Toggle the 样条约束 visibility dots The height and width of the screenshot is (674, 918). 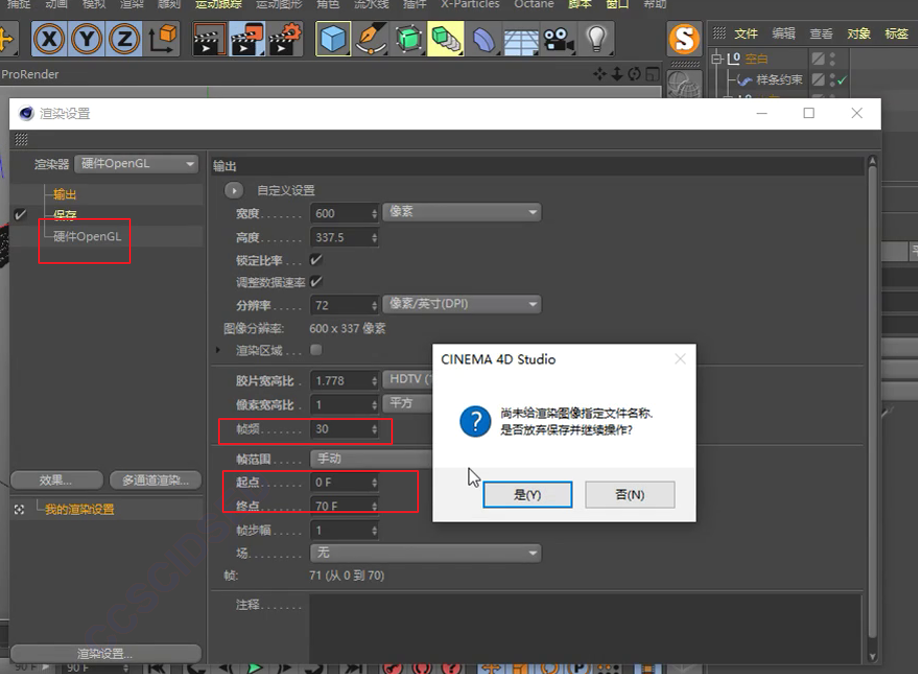(x=833, y=80)
